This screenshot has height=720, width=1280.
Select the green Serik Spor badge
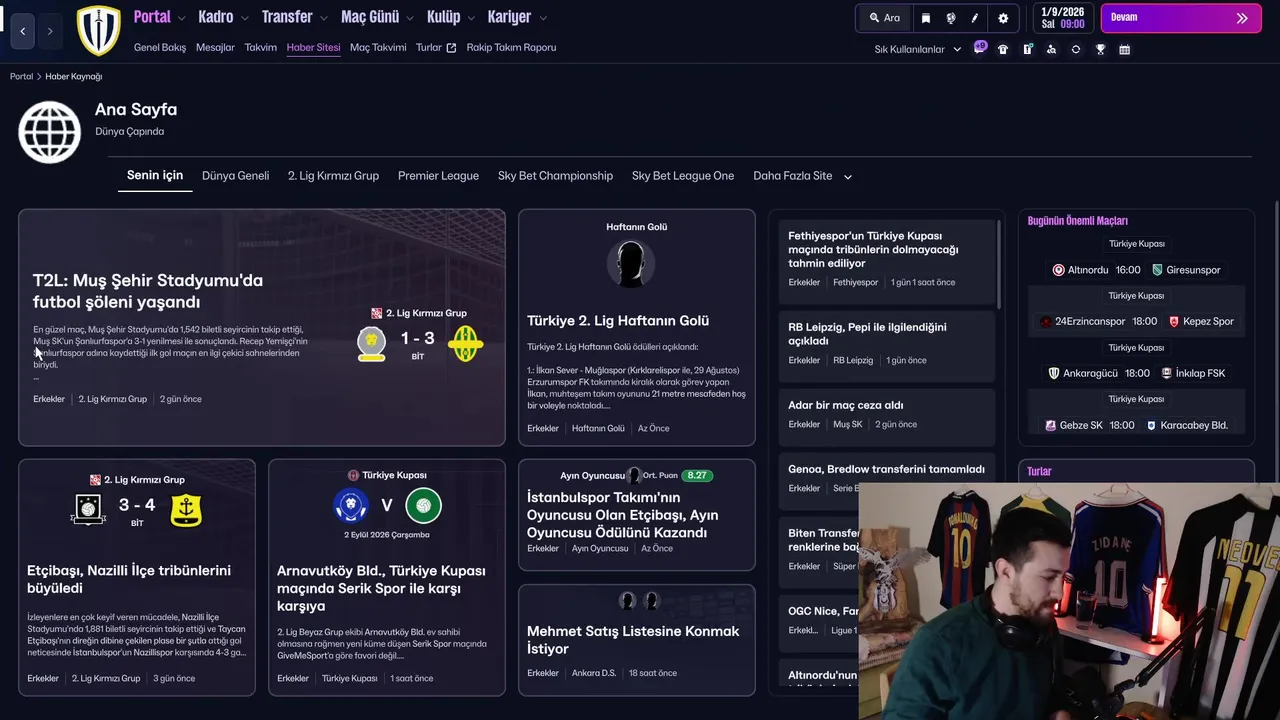click(x=424, y=506)
